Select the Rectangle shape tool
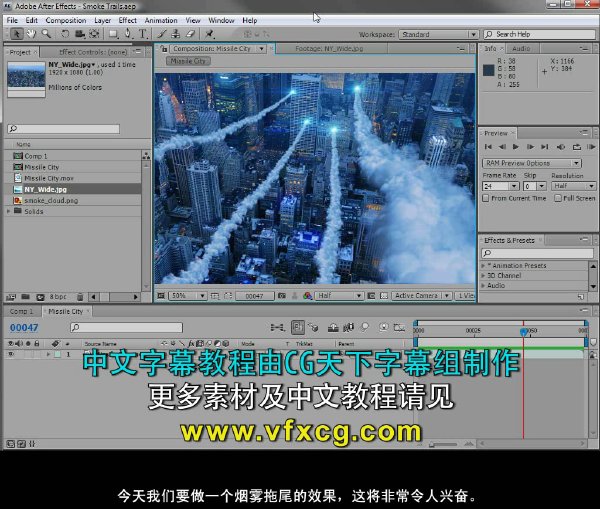This screenshot has height=509, width=600. click(x=114, y=34)
